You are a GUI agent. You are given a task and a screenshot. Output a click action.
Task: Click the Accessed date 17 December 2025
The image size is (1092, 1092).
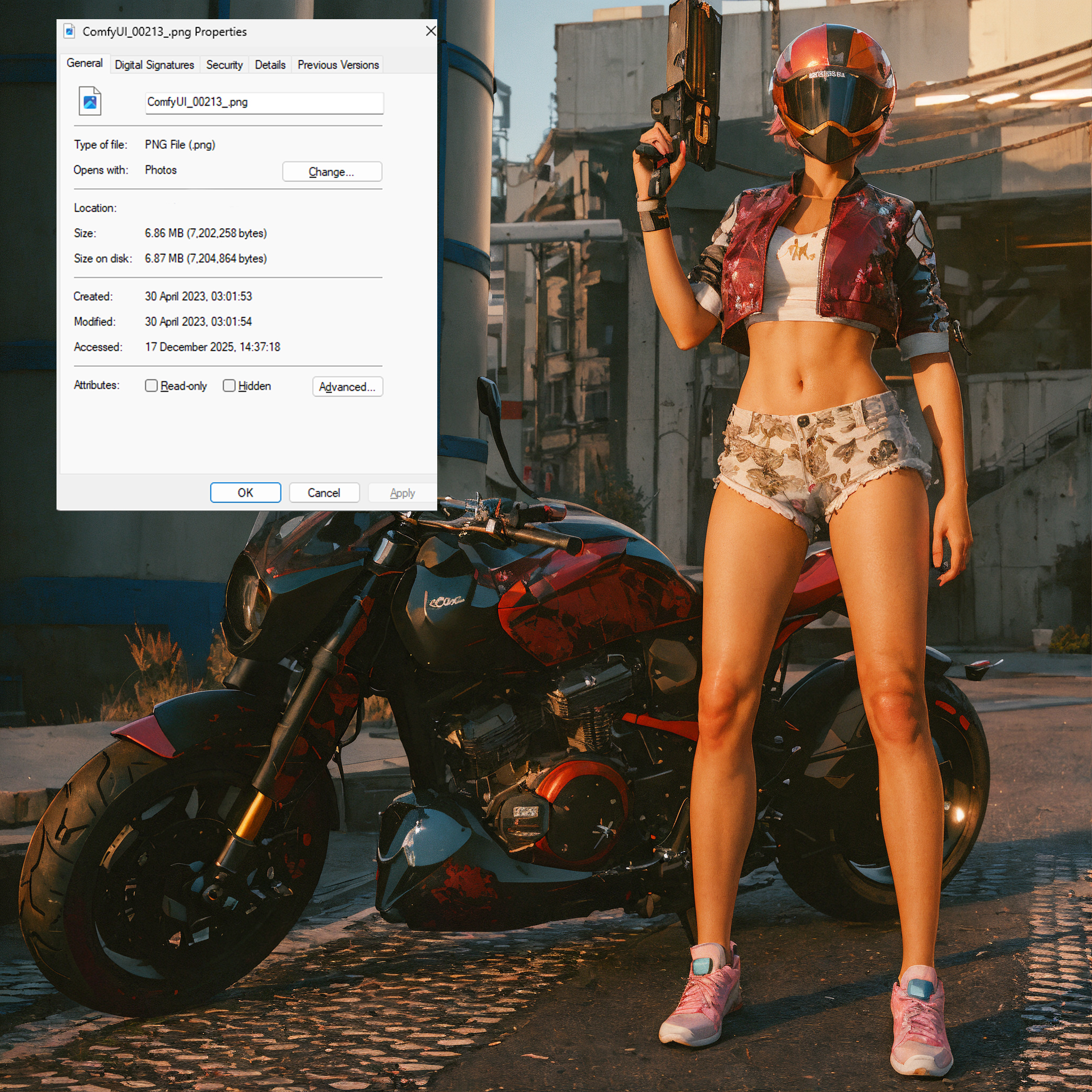[x=213, y=347]
